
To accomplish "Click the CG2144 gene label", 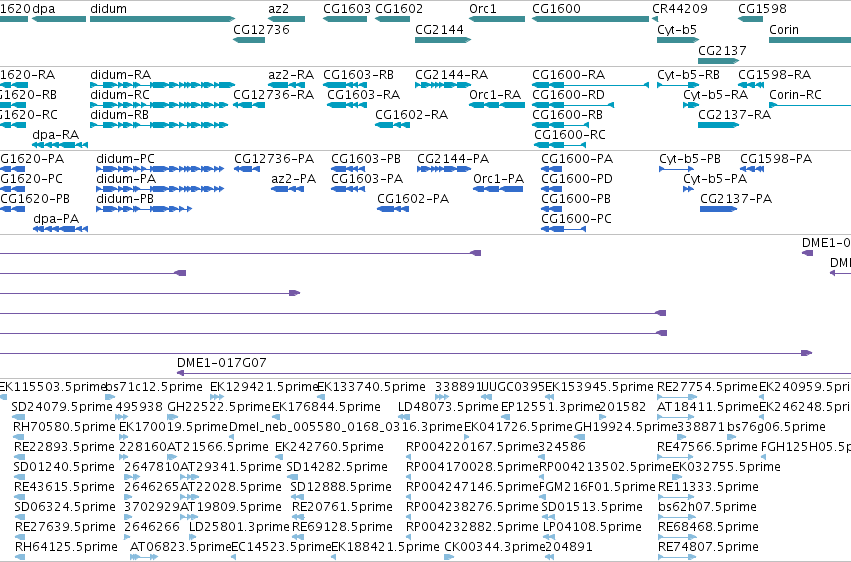I will click(439, 30).
